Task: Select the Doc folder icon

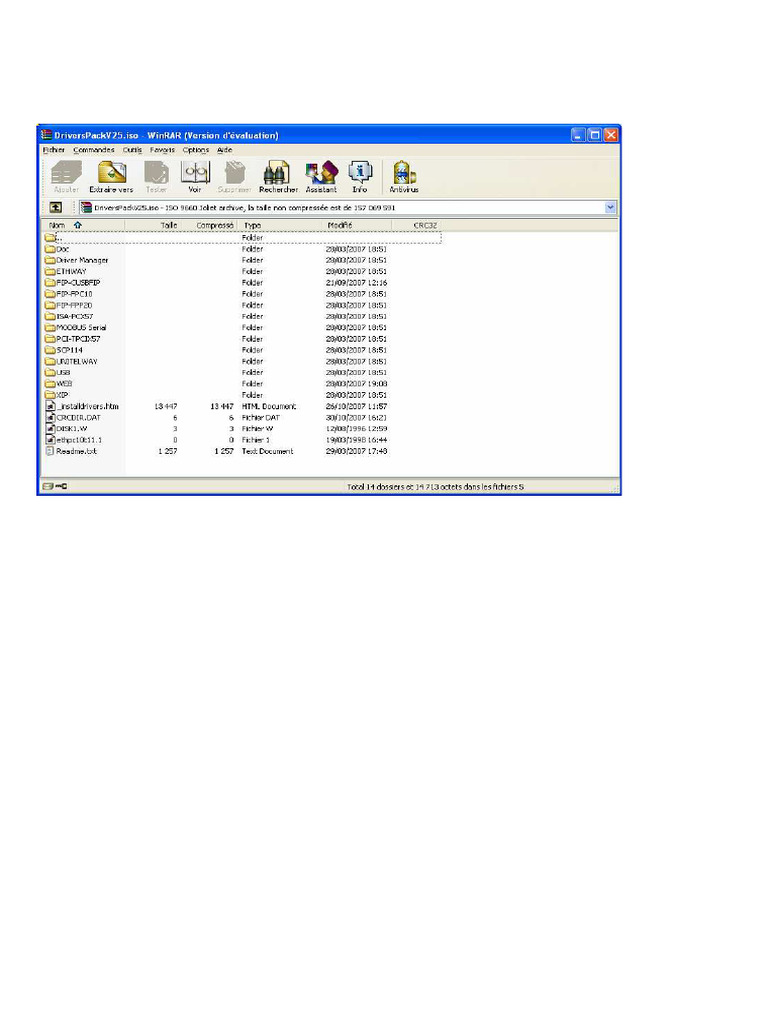Action: [50, 249]
